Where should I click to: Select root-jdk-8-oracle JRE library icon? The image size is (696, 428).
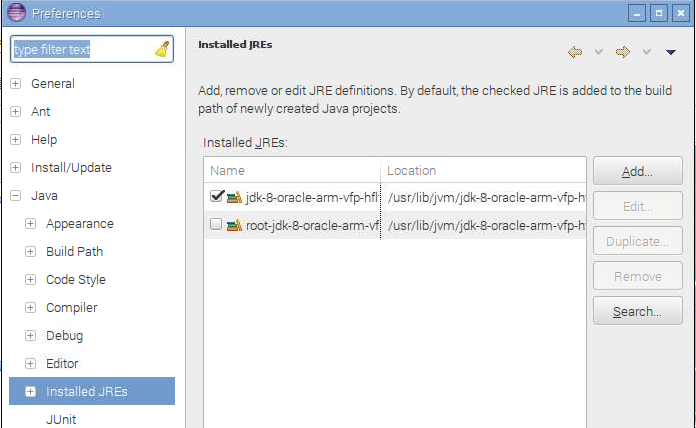click(234, 225)
